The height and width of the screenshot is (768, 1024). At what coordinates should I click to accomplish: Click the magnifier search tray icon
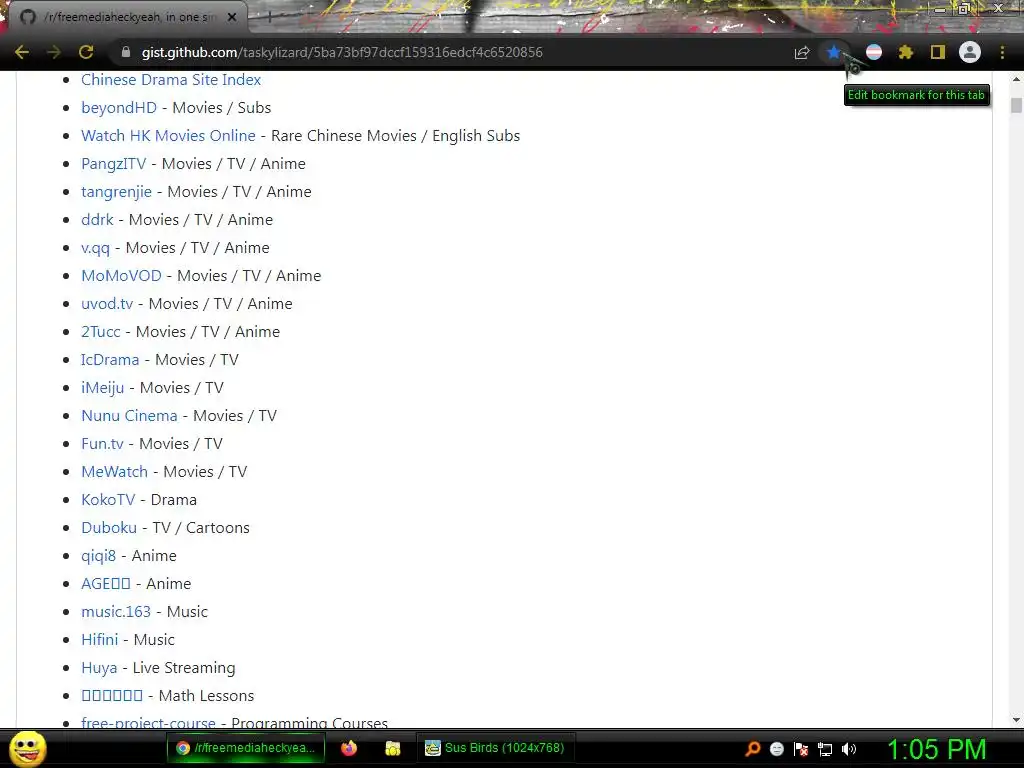[752, 749]
